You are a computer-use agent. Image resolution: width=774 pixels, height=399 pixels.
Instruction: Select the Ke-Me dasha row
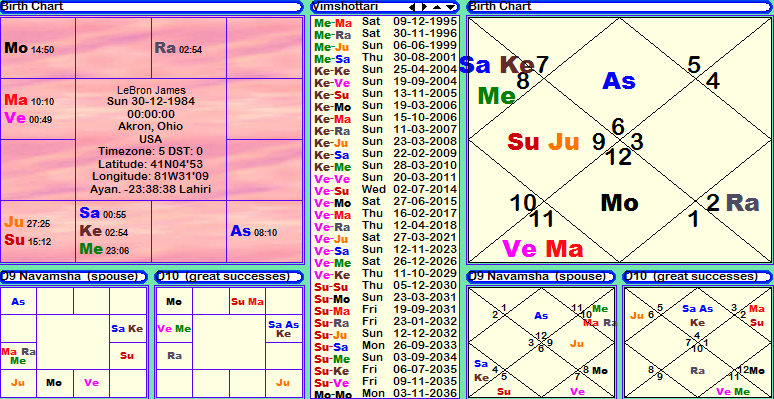click(386, 166)
